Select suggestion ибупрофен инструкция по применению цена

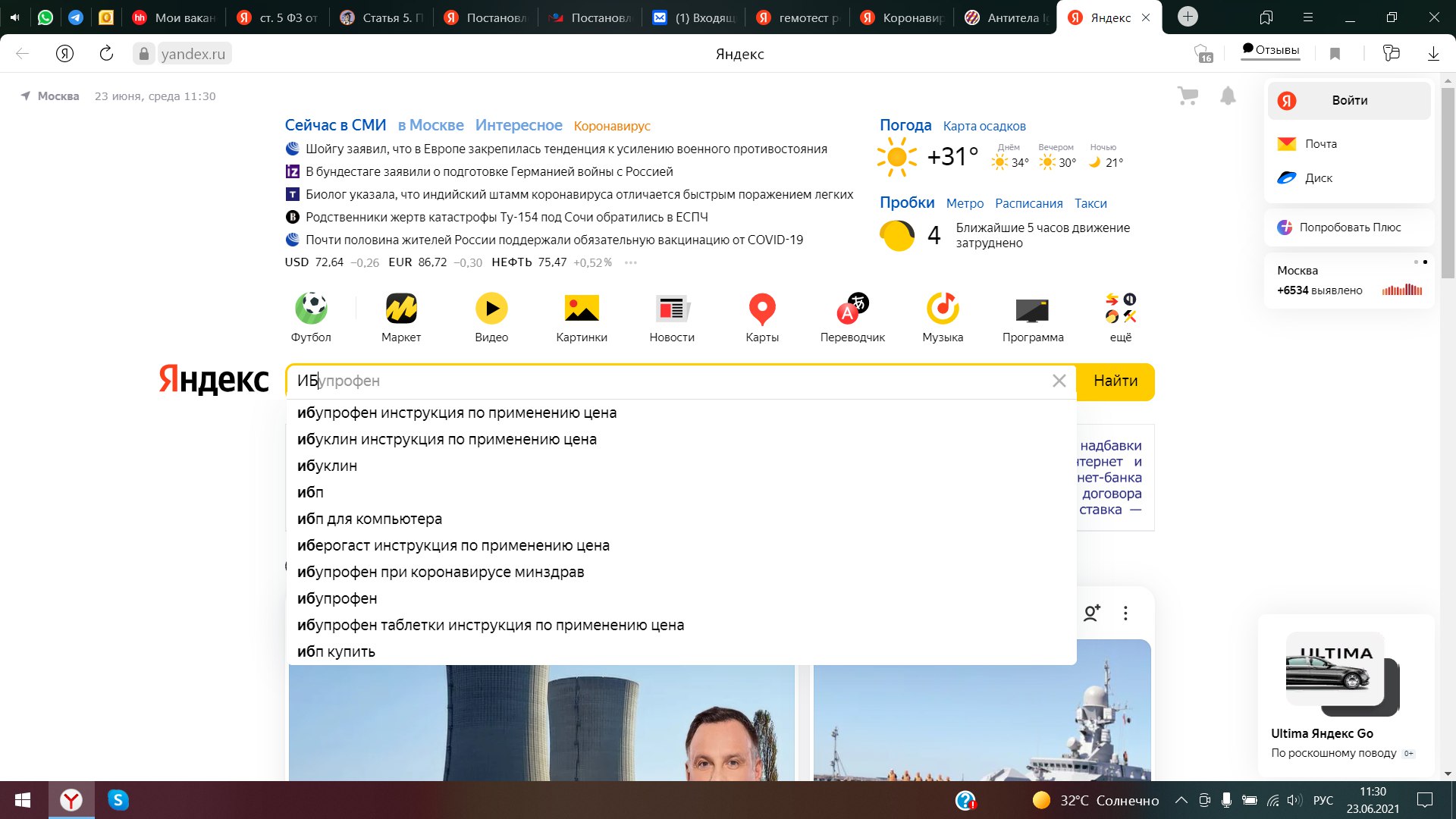pos(681,413)
